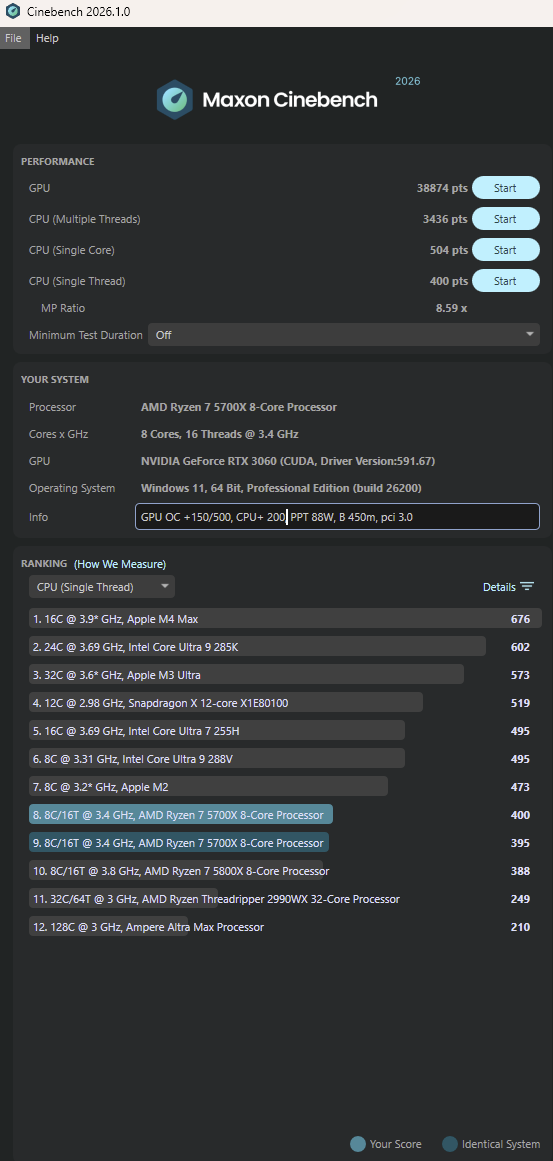Select the Snapdragon X 12-core X1E80100 row
Viewport: 553px width, 1161px height.
(285, 703)
